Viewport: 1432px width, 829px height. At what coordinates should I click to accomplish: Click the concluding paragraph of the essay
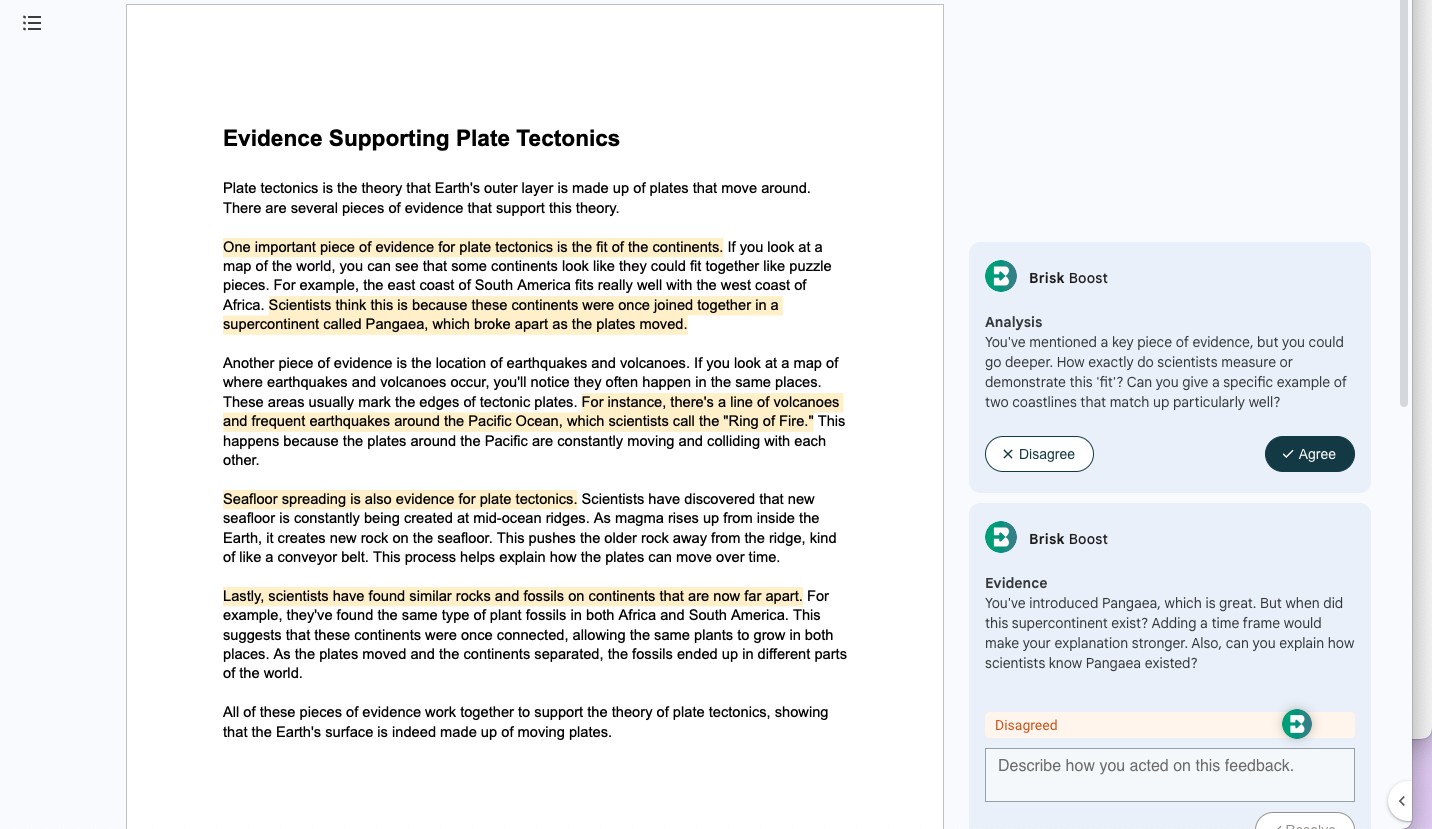(525, 722)
